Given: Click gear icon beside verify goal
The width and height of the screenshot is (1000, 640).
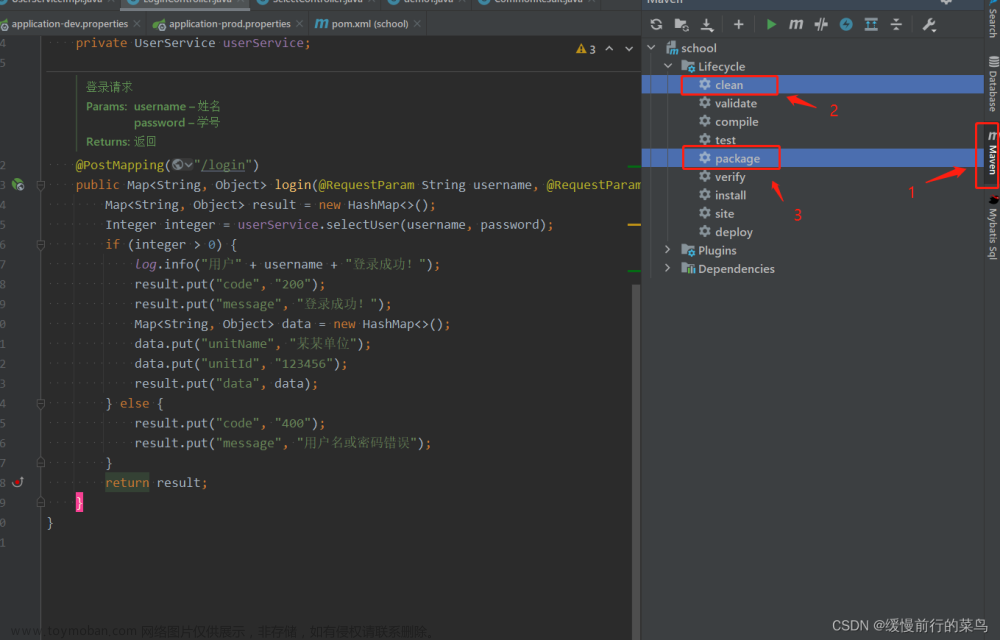Looking at the screenshot, I should point(705,176).
